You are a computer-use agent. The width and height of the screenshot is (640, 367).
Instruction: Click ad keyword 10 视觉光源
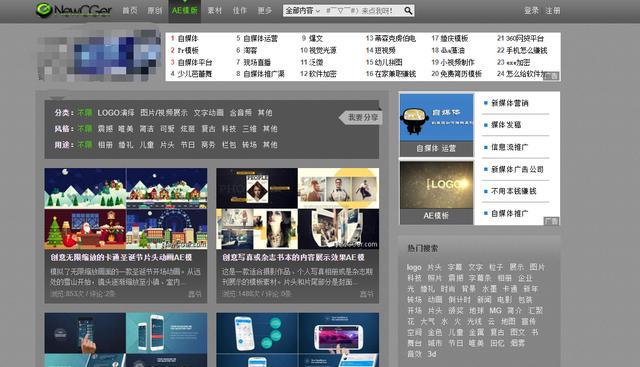point(322,50)
